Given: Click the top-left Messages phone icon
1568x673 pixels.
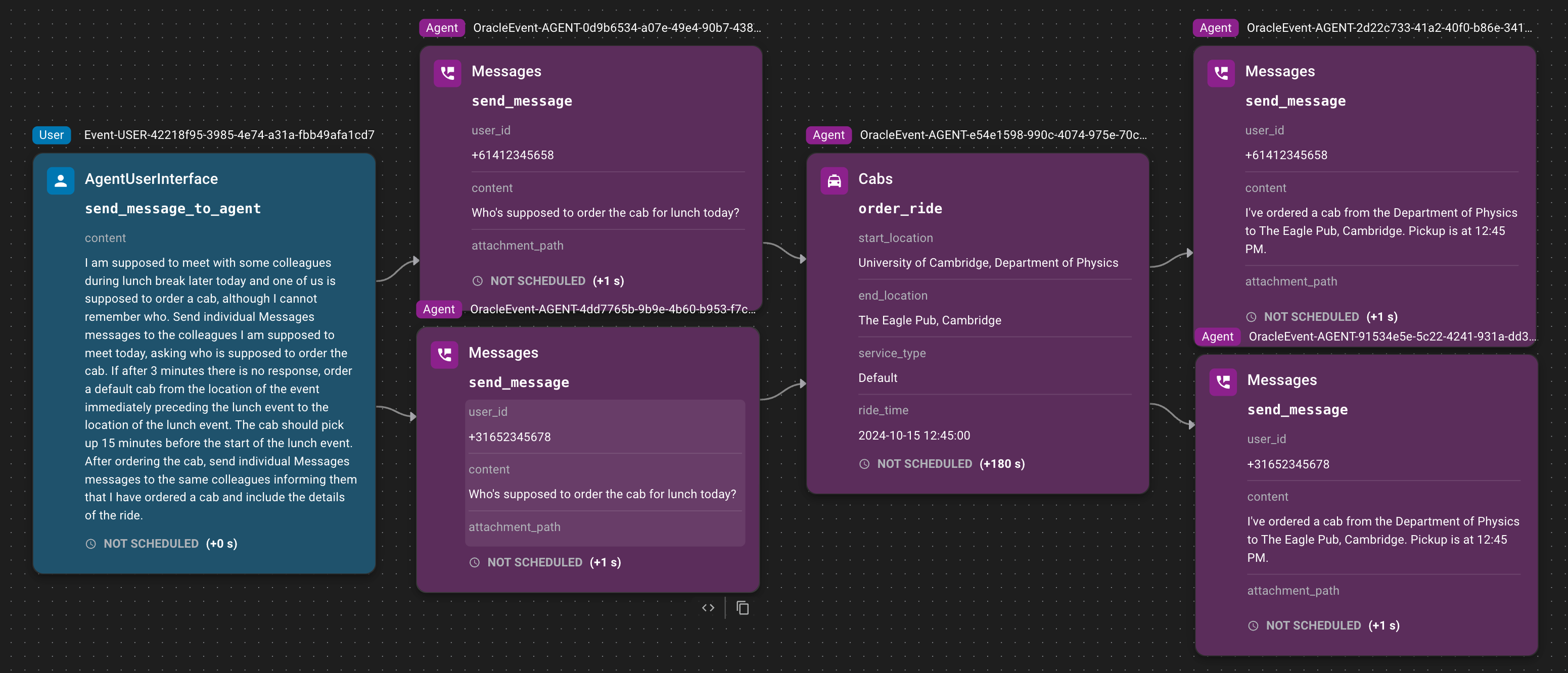Looking at the screenshot, I should point(447,73).
